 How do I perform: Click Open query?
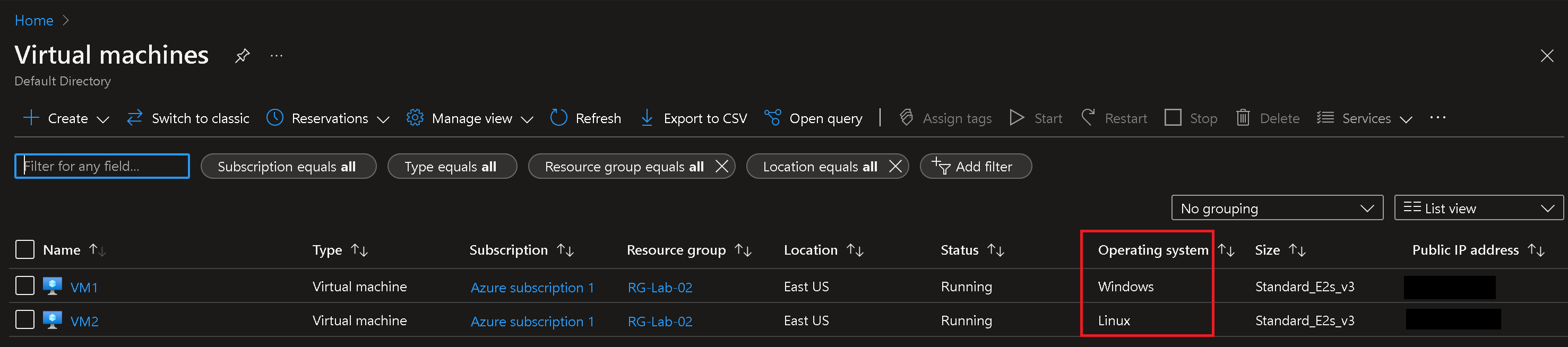[x=813, y=118]
